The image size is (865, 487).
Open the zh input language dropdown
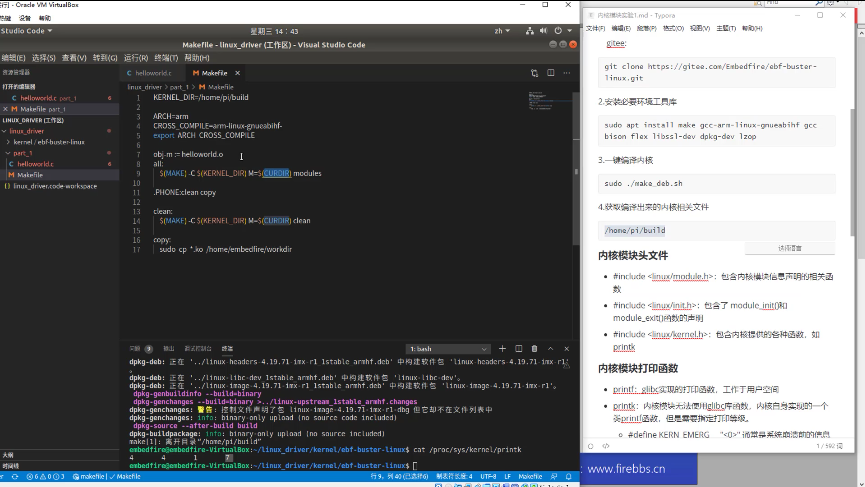[x=502, y=31]
